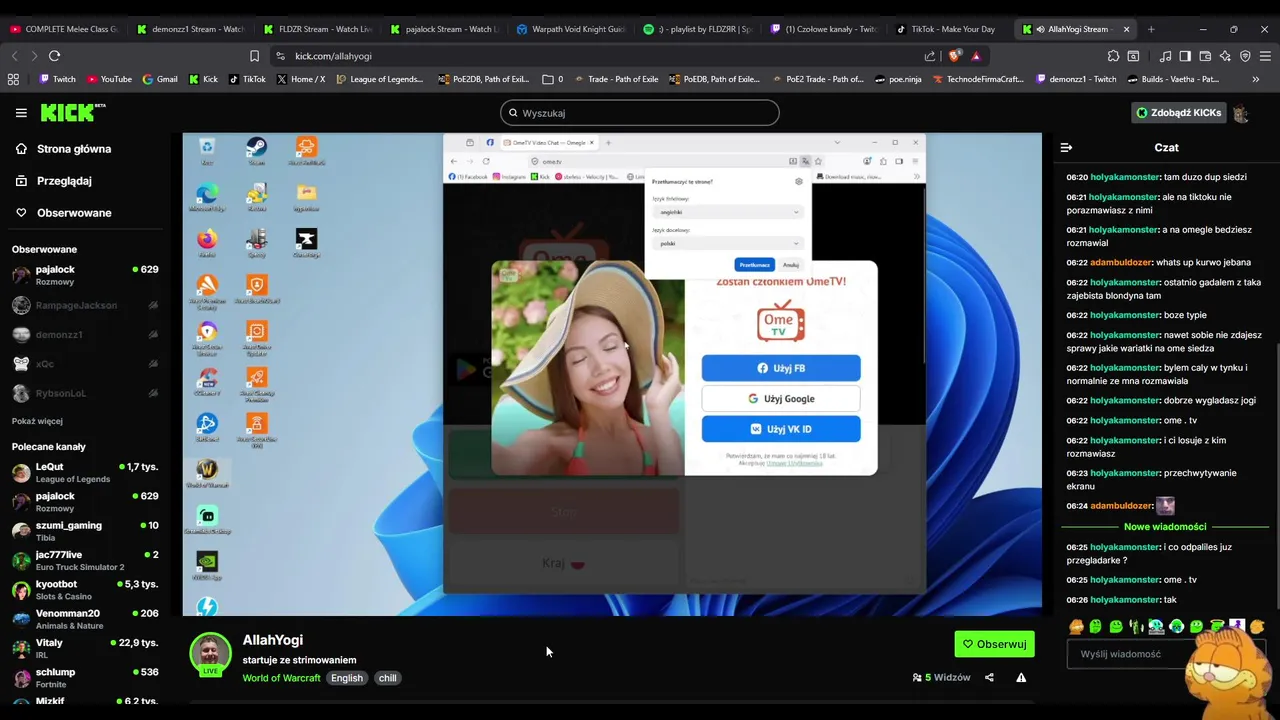Click the browser back arrow
Screen dimensions: 1280x720
click(x=14, y=56)
